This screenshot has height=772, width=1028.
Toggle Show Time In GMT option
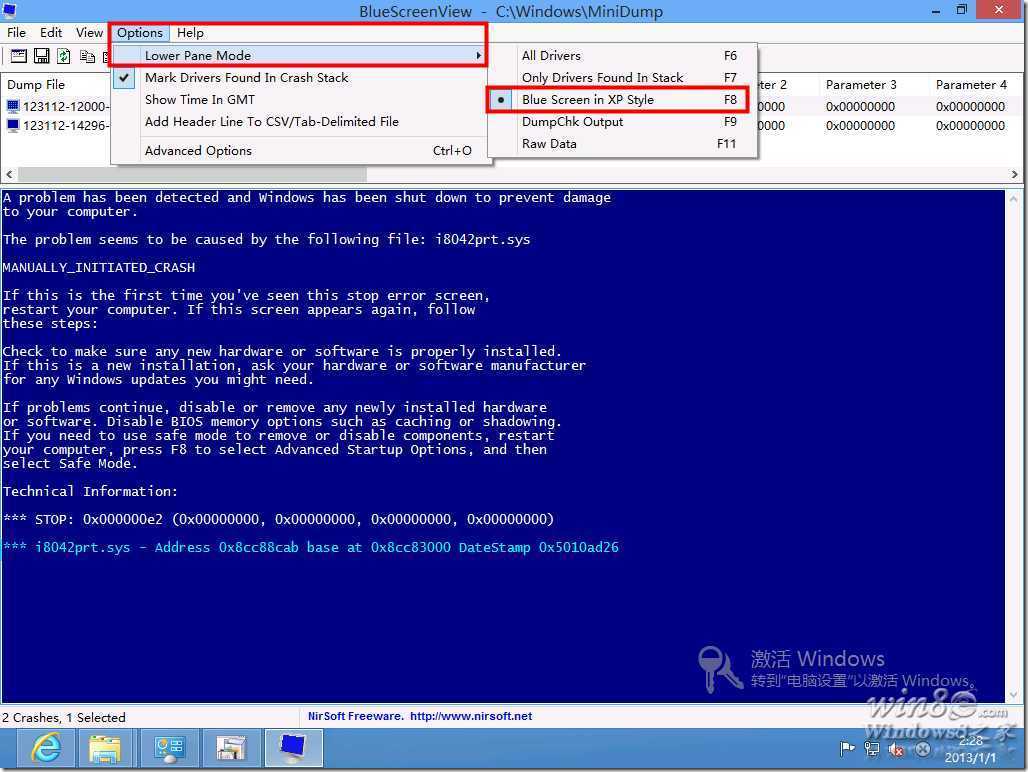[x=302, y=100]
